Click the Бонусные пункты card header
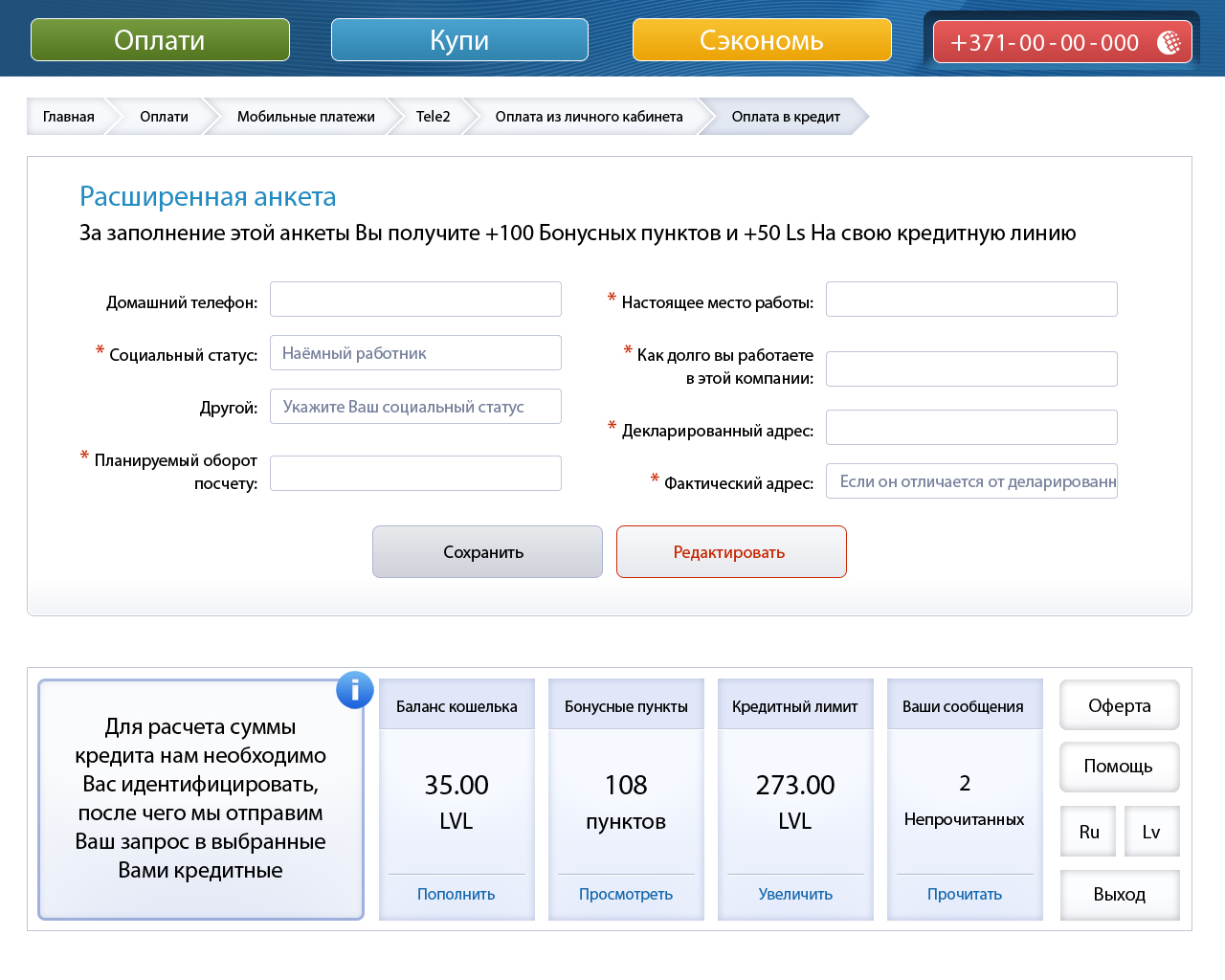Image resolution: width=1225 pixels, height=980 pixels. click(626, 706)
